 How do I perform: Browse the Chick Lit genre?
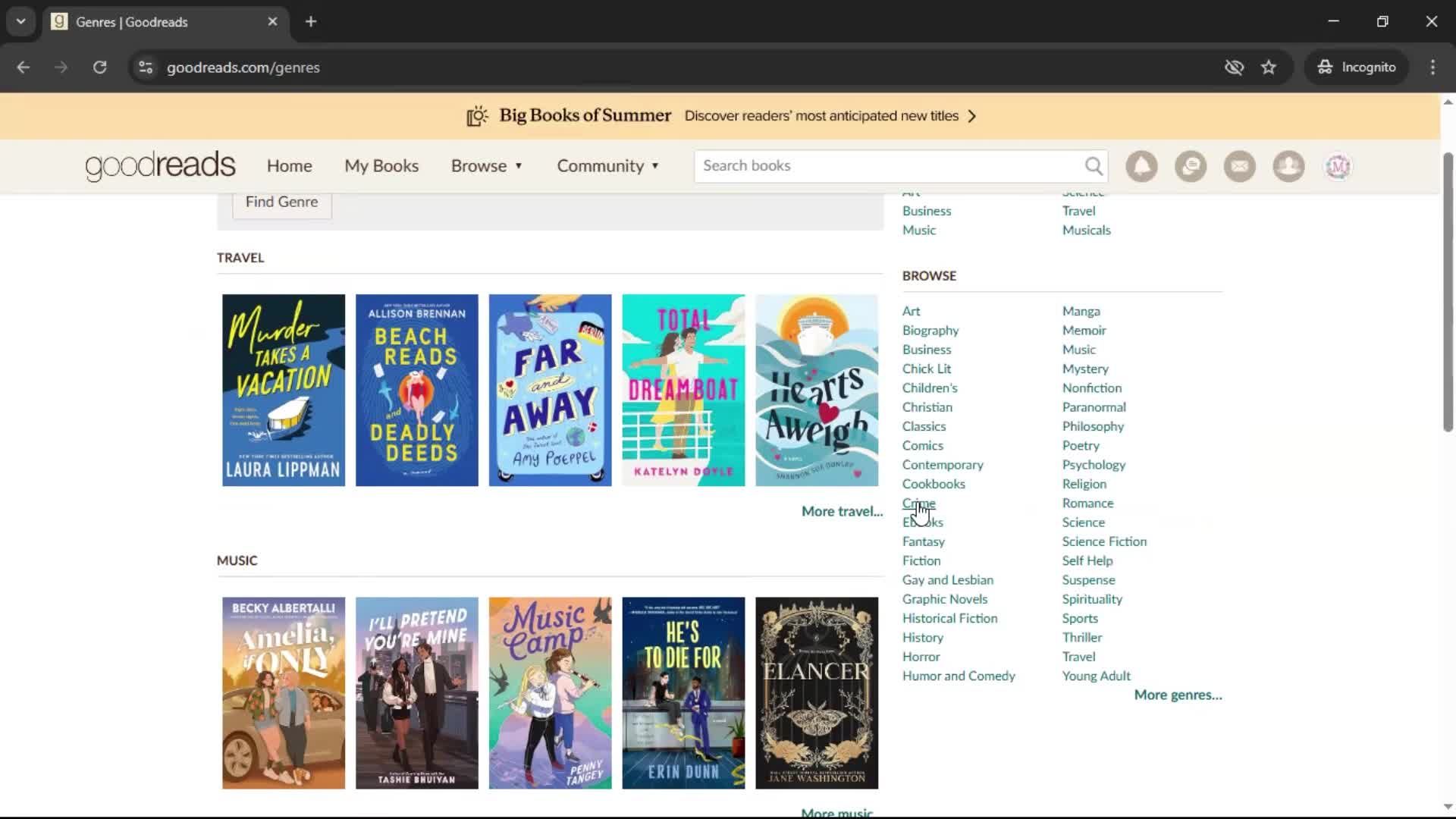pos(926,369)
